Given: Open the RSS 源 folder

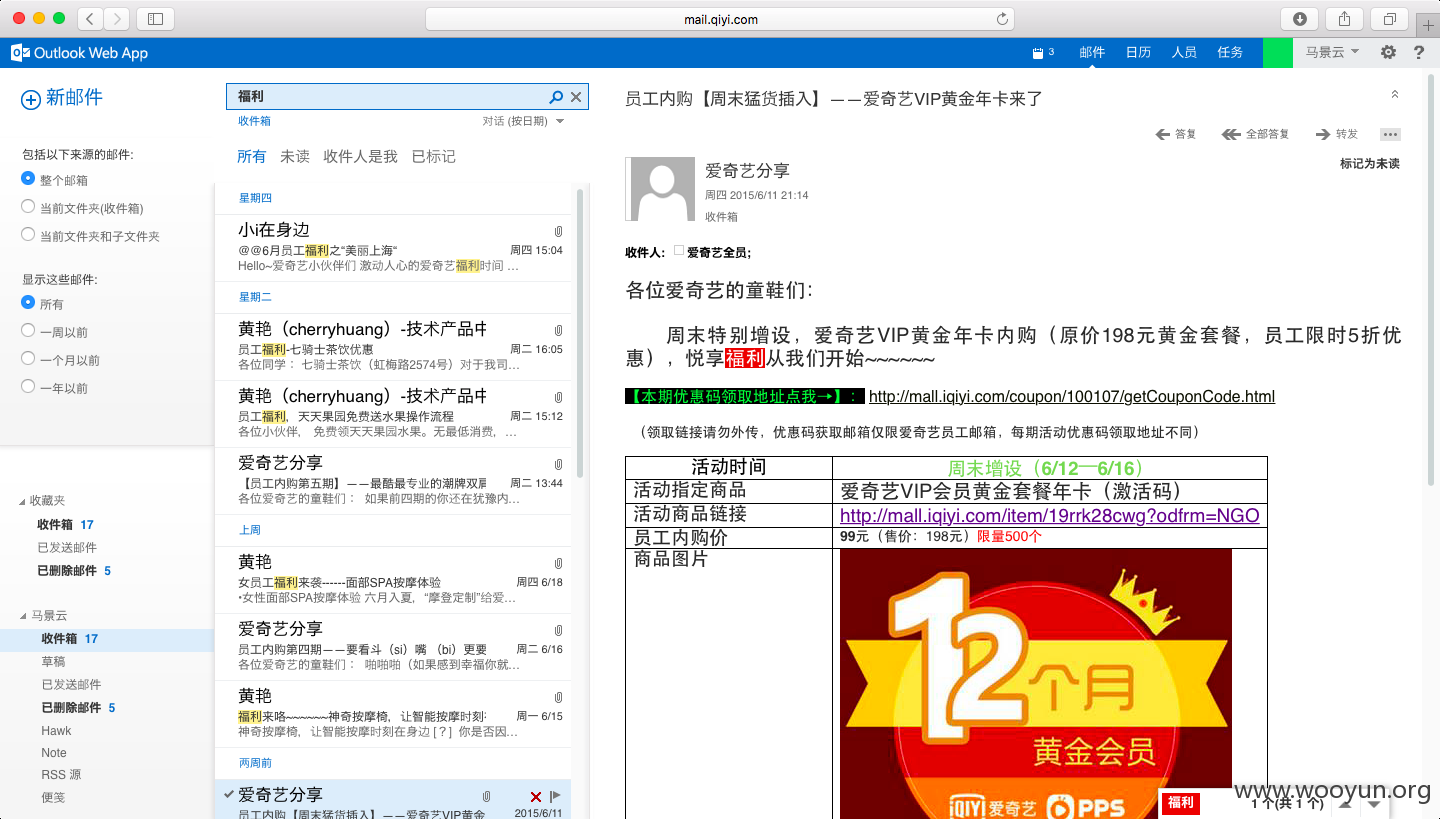Looking at the screenshot, I should click(61, 775).
